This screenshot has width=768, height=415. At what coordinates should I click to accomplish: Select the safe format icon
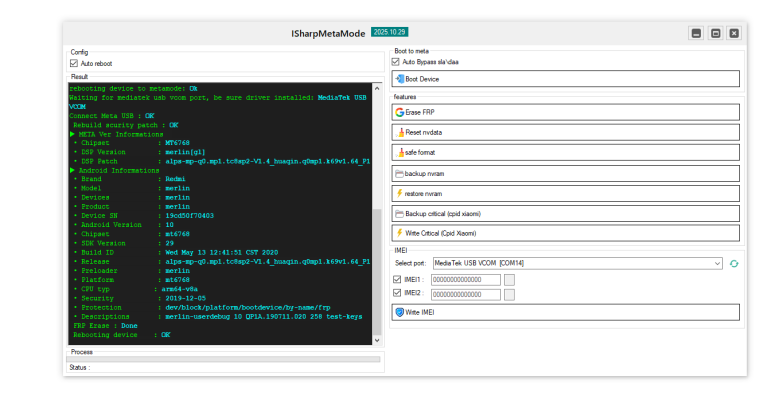[400, 152]
